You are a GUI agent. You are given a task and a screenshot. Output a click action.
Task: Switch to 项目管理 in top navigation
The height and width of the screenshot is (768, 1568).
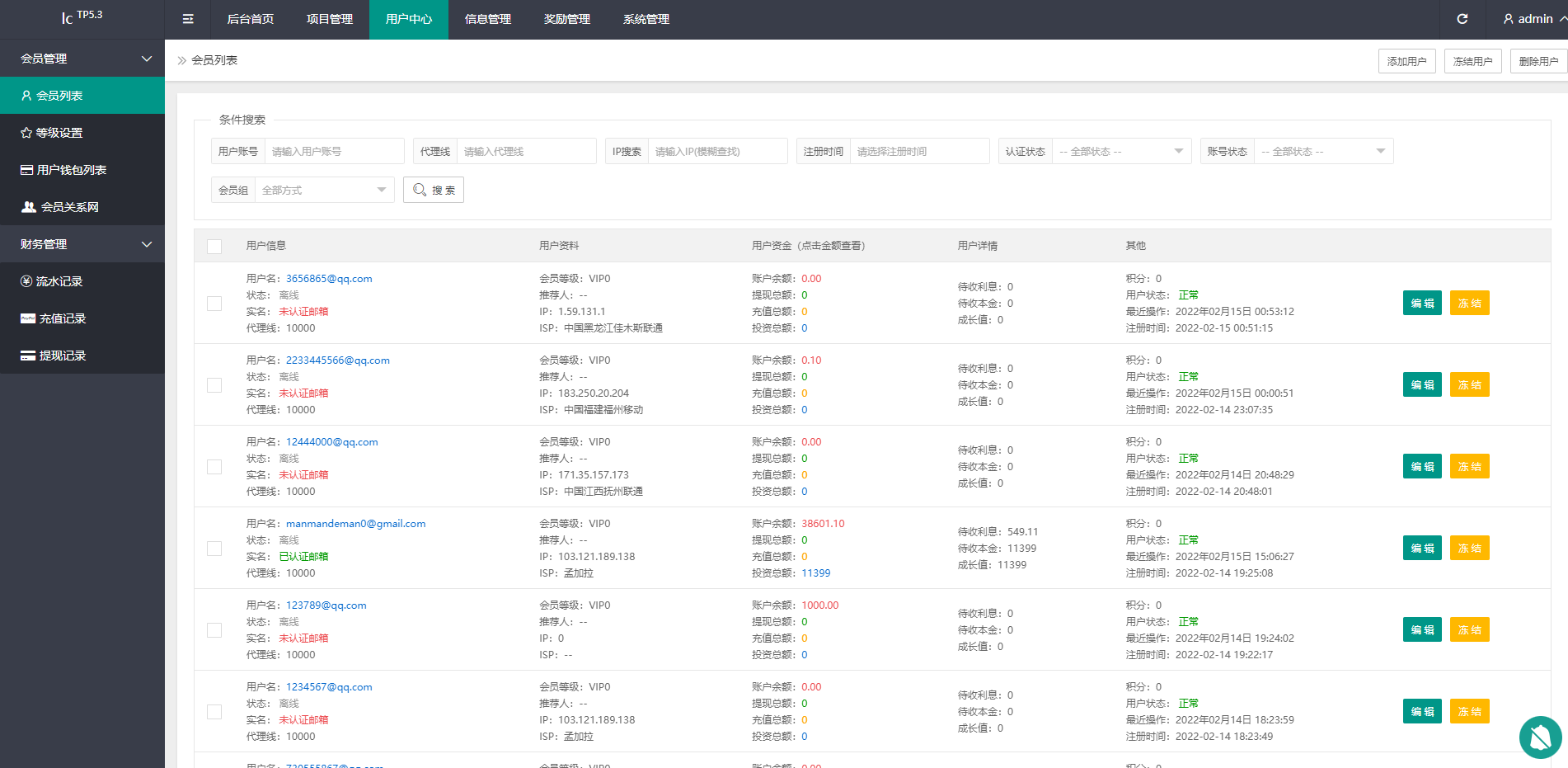(x=330, y=19)
